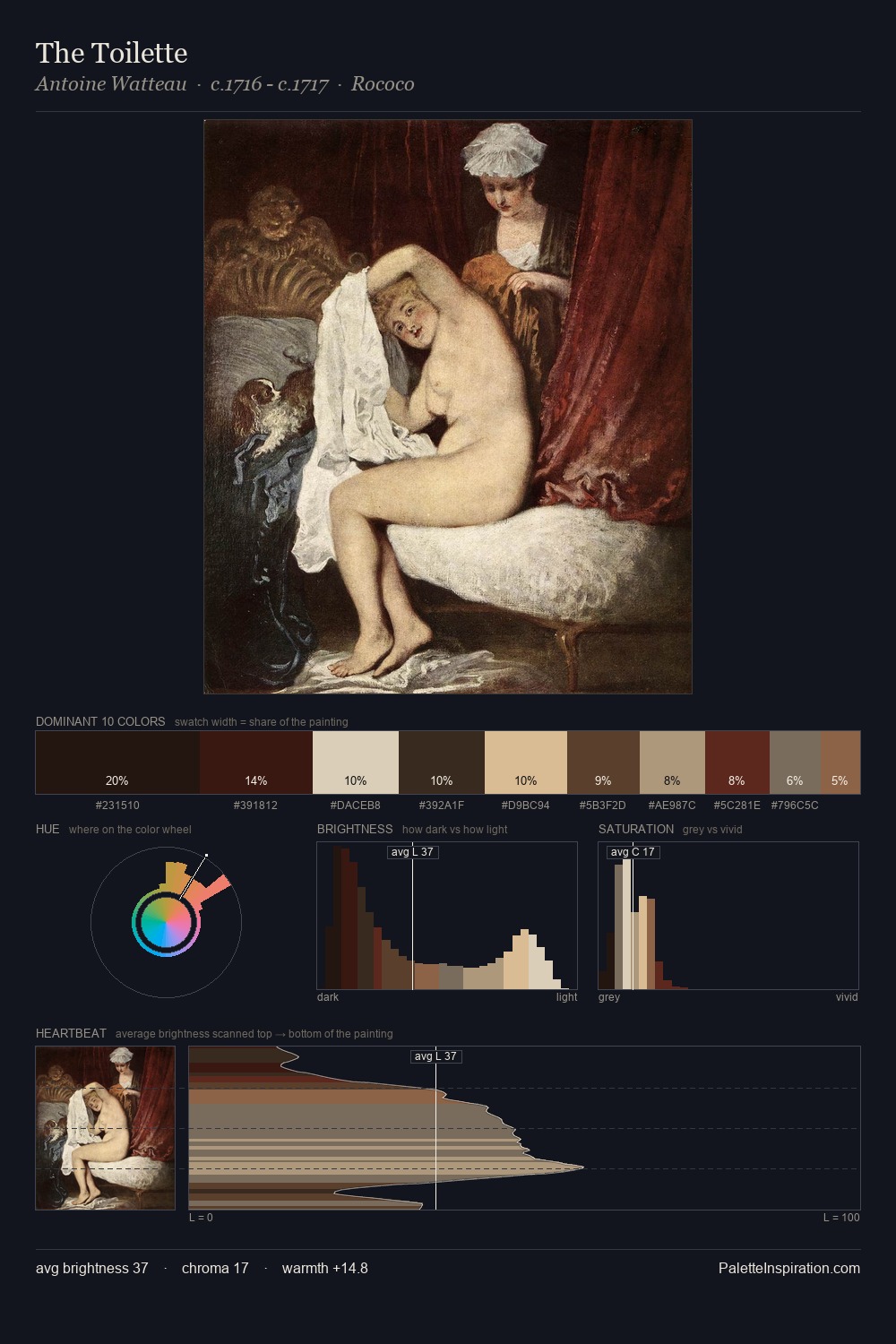Click the 'DOMINANT 10 COLORS' heading

pos(100,721)
